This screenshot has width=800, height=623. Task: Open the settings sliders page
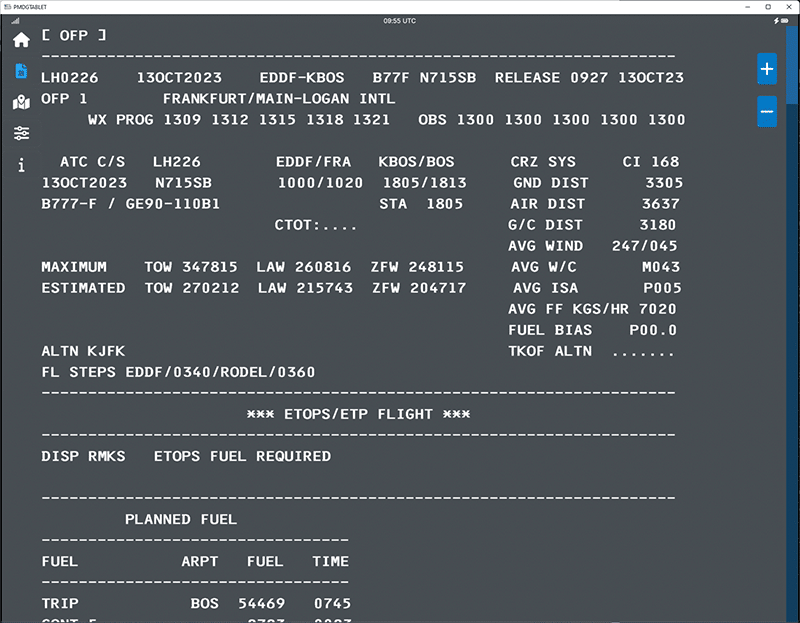[x=21, y=134]
